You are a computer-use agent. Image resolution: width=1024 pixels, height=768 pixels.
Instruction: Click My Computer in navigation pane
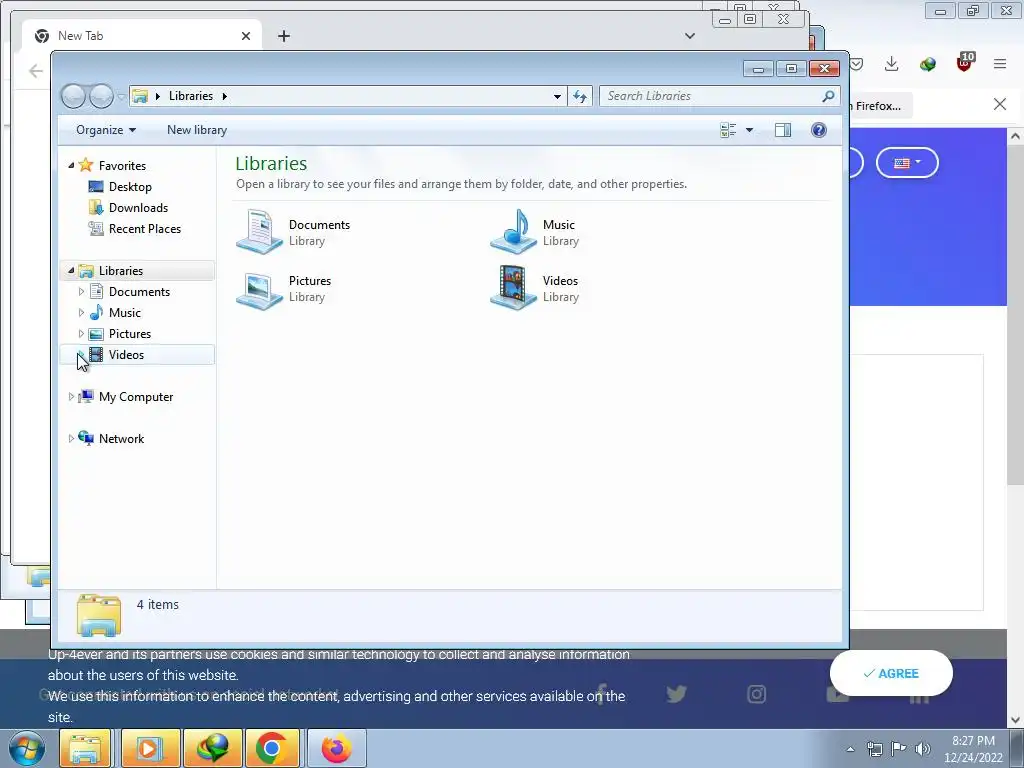136,396
